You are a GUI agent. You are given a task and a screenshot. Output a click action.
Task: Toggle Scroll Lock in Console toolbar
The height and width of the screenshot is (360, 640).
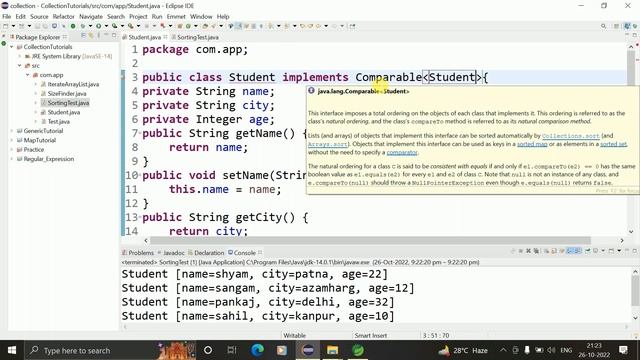(x=553, y=251)
